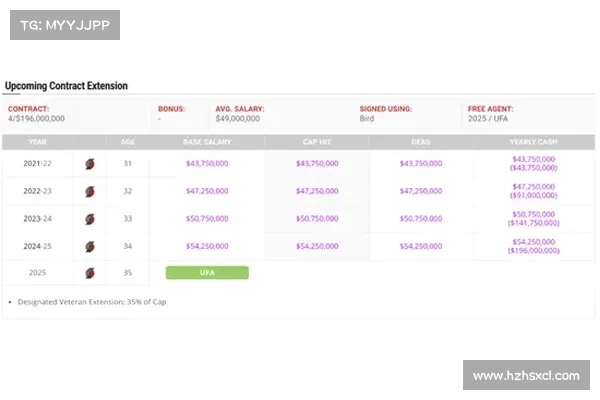
Task: Select the Upcoming Contract Extension heading tab
Action: pos(66,86)
